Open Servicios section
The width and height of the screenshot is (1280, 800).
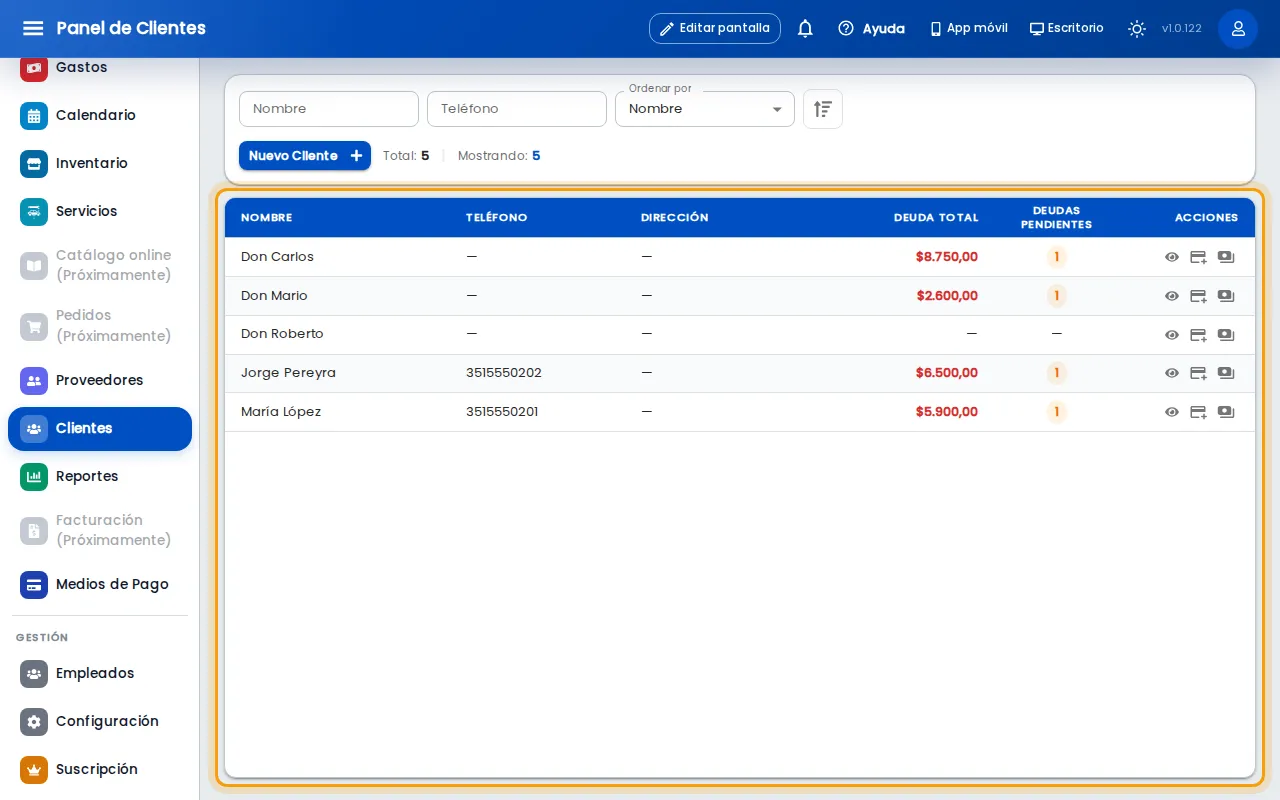pyautogui.click(x=100, y=211)
